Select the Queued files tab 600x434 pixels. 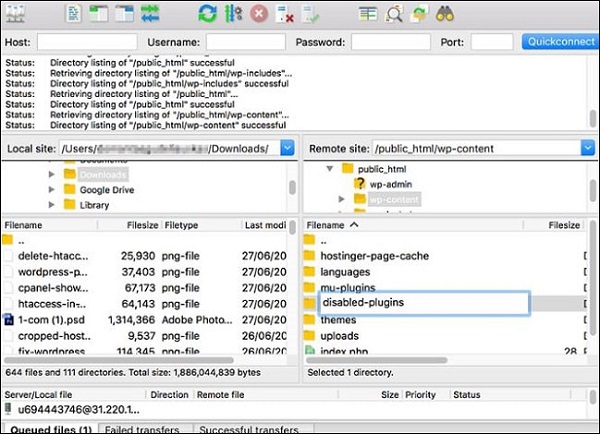[x=50, y=429]
